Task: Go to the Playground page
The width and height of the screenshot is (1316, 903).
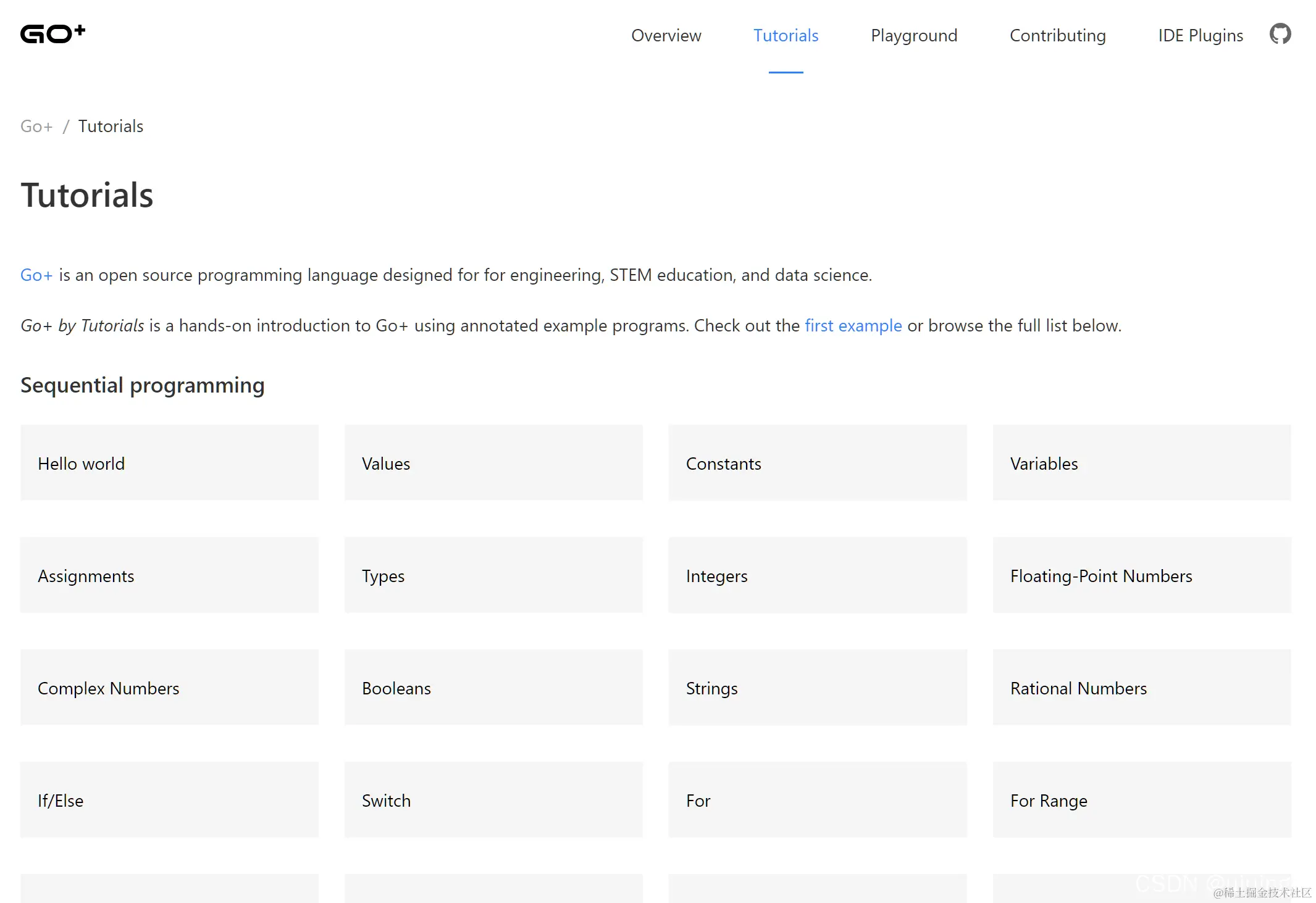Action: 913,36
